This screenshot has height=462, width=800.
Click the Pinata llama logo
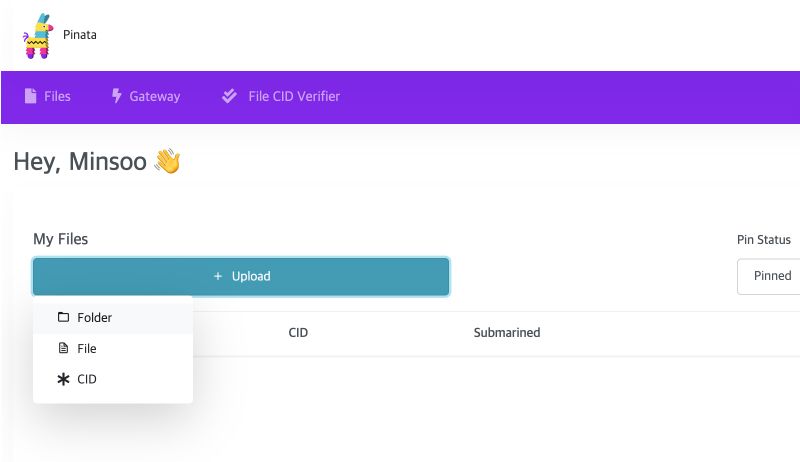(38, 36)
